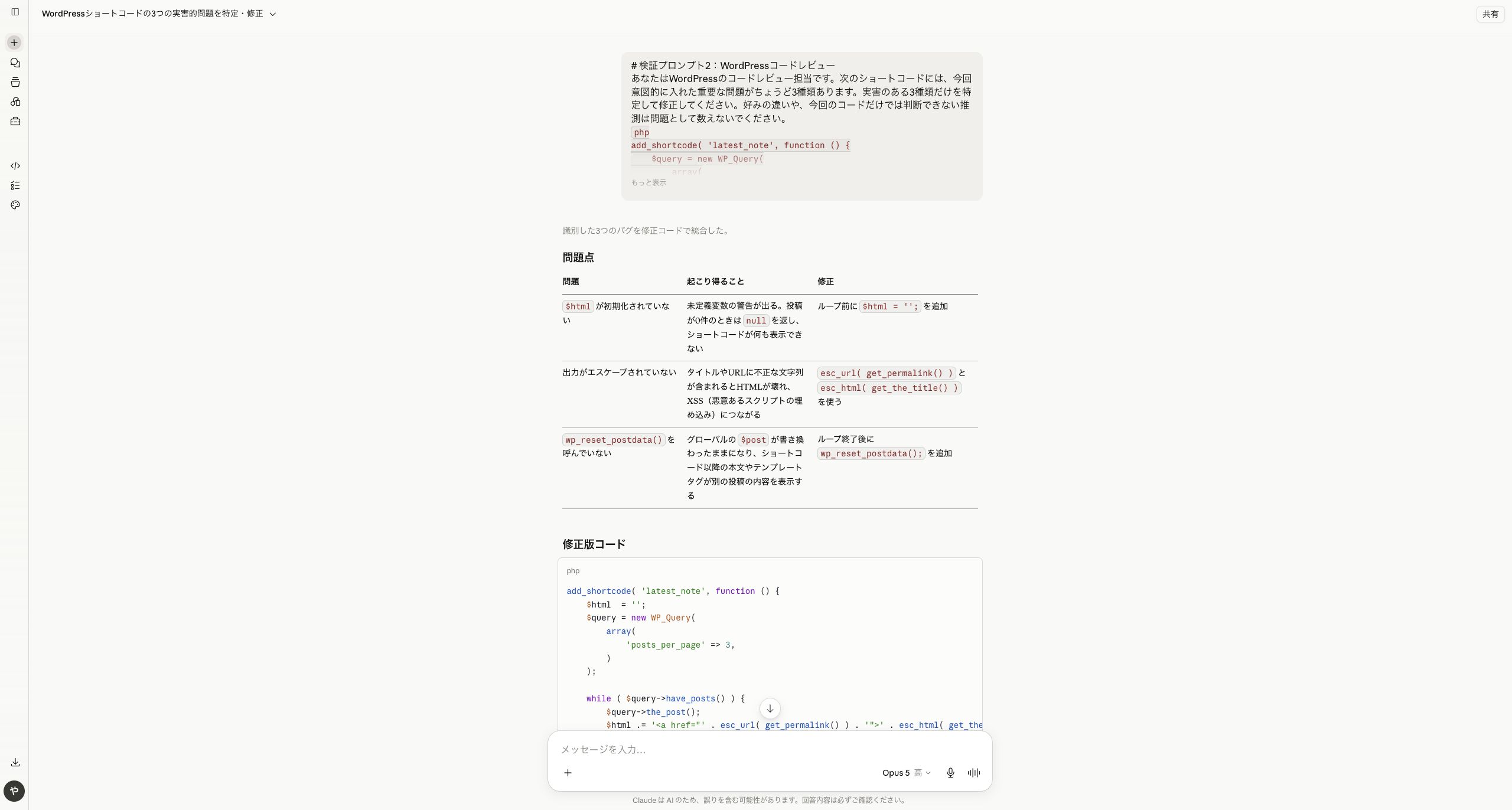Open conversation title dropdown menu
This screenshot has width=1512, height=810.
(273, 14)
